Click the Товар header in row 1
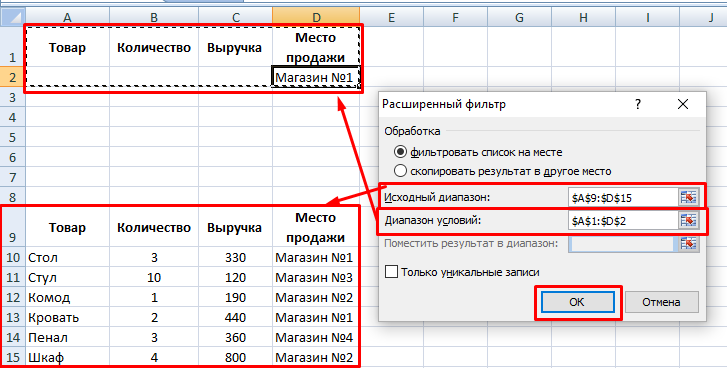The width and height of the screenshot is (727, 368). coord(67,48)
